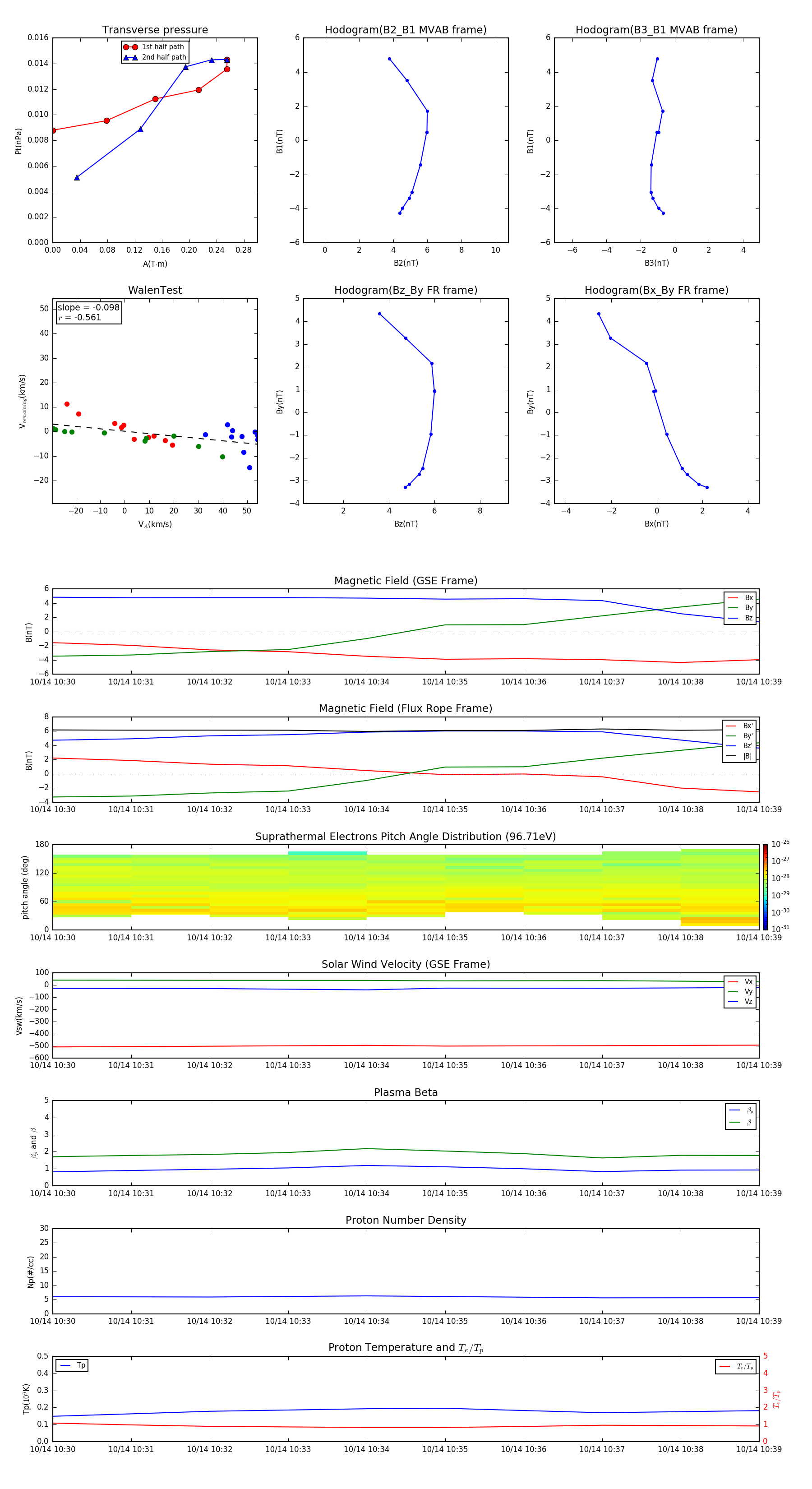Select the "Np(#/cc)" y-axis label
This screenshot has width=812, height=1489.
30,1272
